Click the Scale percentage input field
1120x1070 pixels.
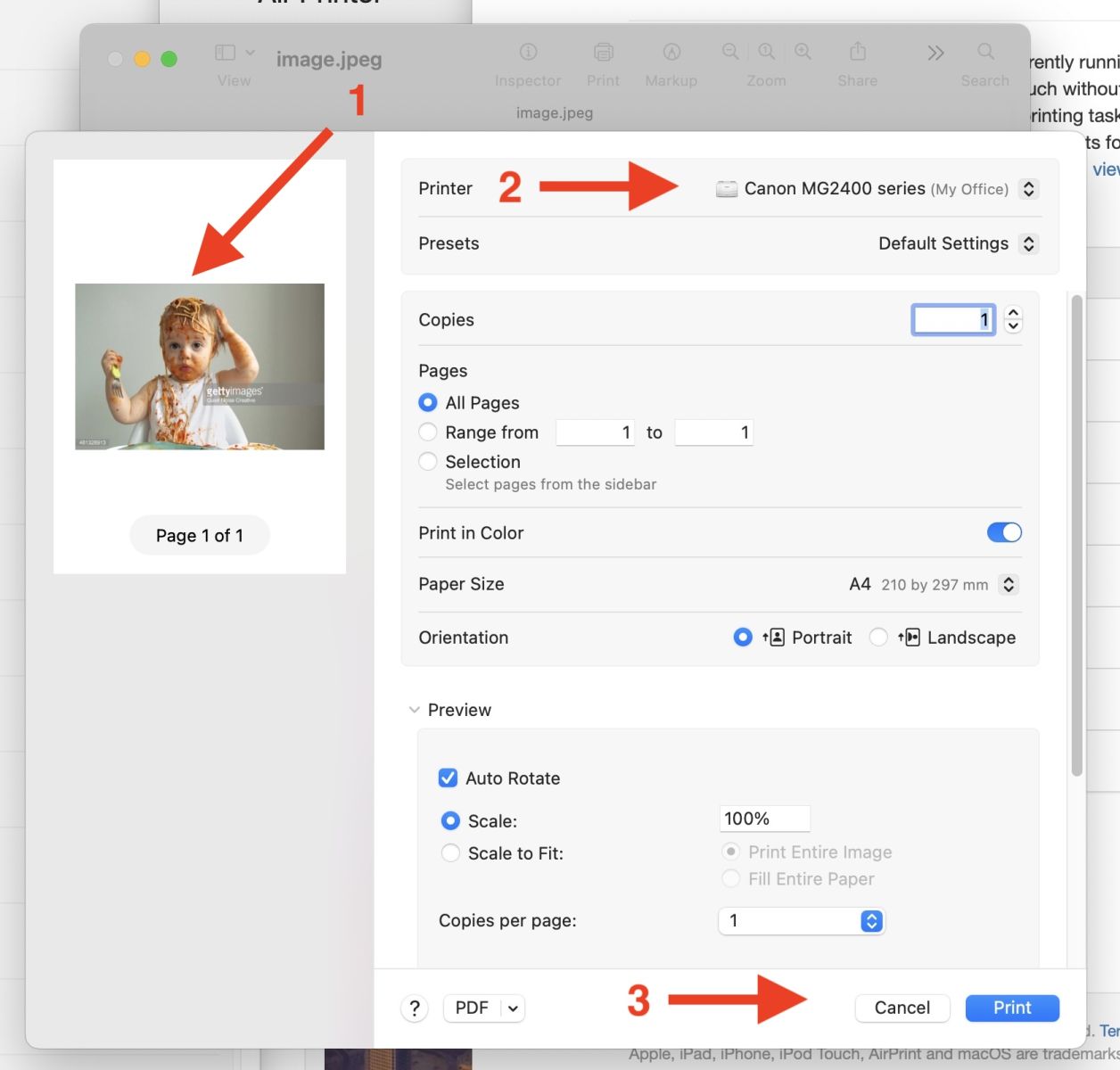764,819
